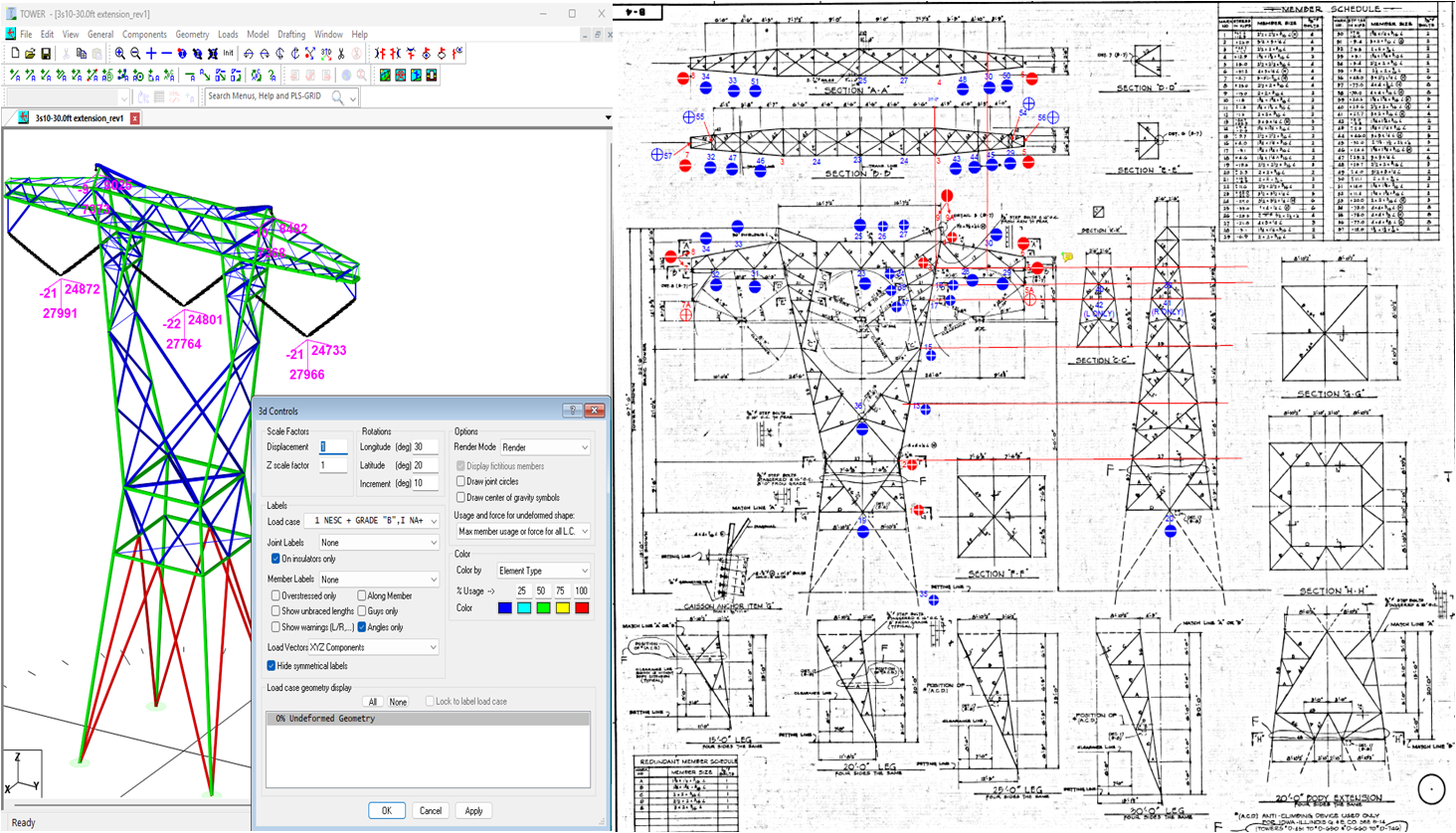Open the Render Mode dropdown
The height and width of the screenshot is (833, 1456).
[x=545, y=447]
